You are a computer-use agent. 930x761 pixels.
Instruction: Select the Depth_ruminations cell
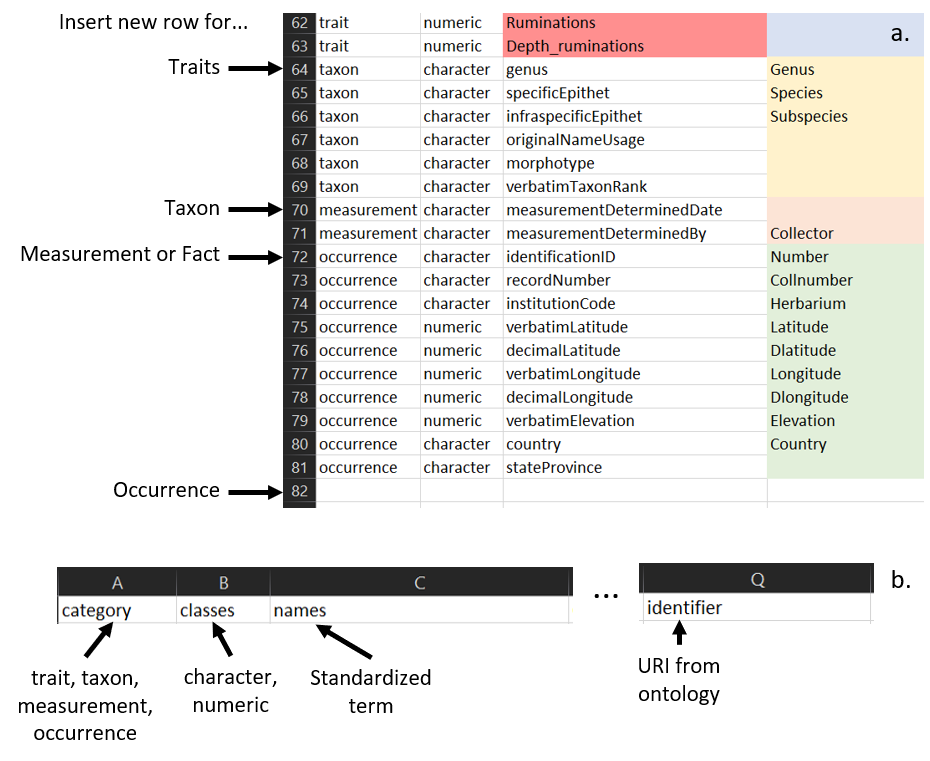(x=634, y=46)
